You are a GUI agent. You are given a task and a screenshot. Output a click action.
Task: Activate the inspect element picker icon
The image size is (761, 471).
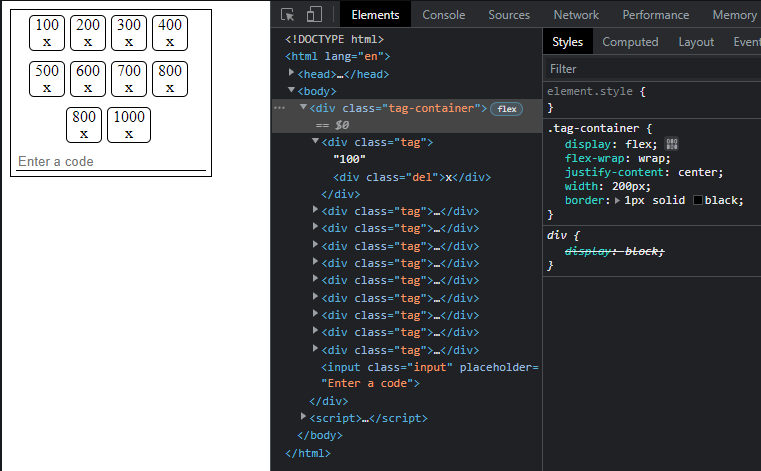pyautogui.click(x=287, y=15)
